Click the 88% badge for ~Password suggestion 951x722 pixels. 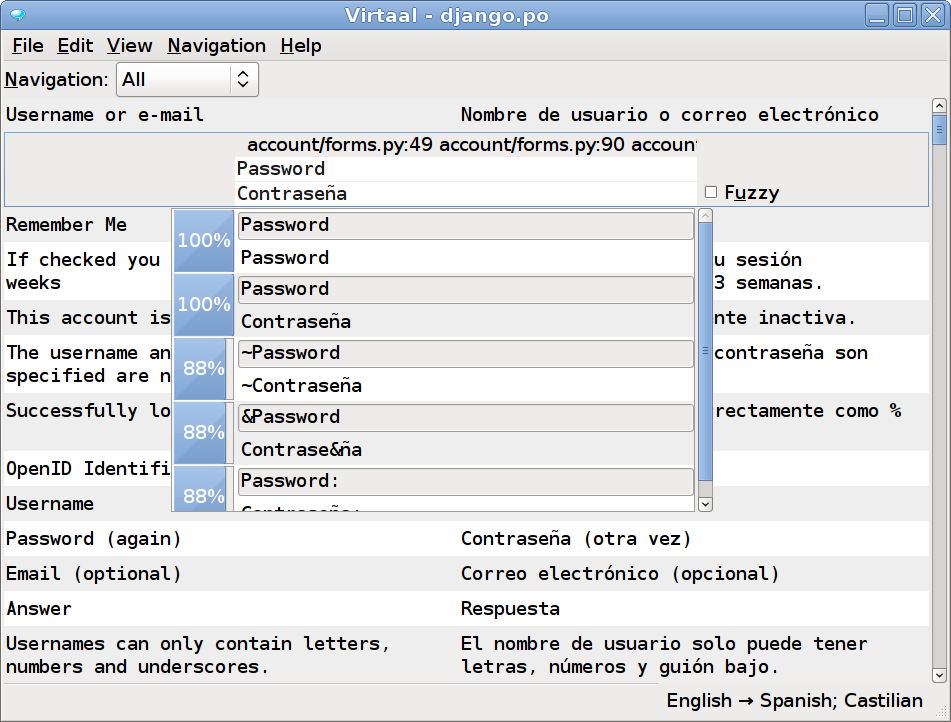(203, 368)
